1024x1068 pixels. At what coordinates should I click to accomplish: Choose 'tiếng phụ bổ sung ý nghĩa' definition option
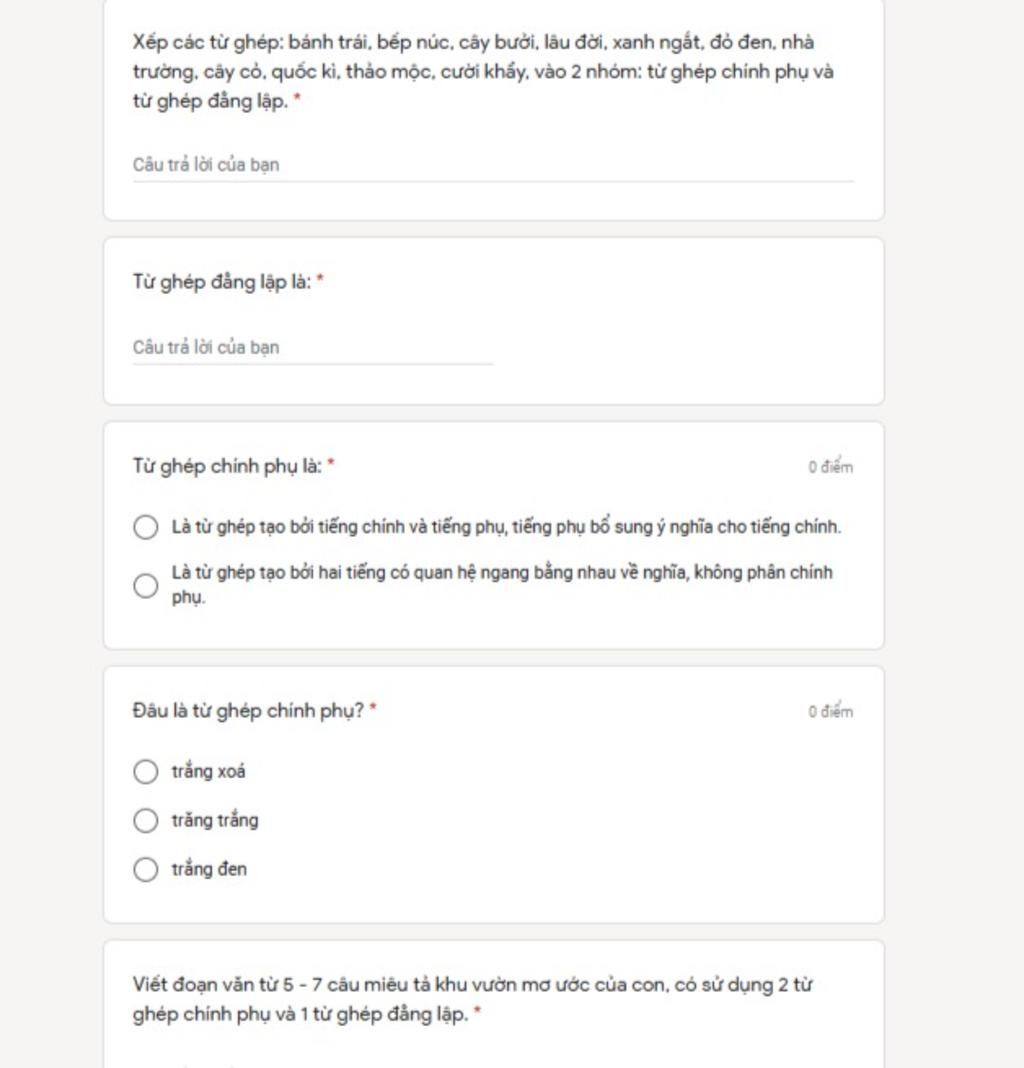click(145, 527)
